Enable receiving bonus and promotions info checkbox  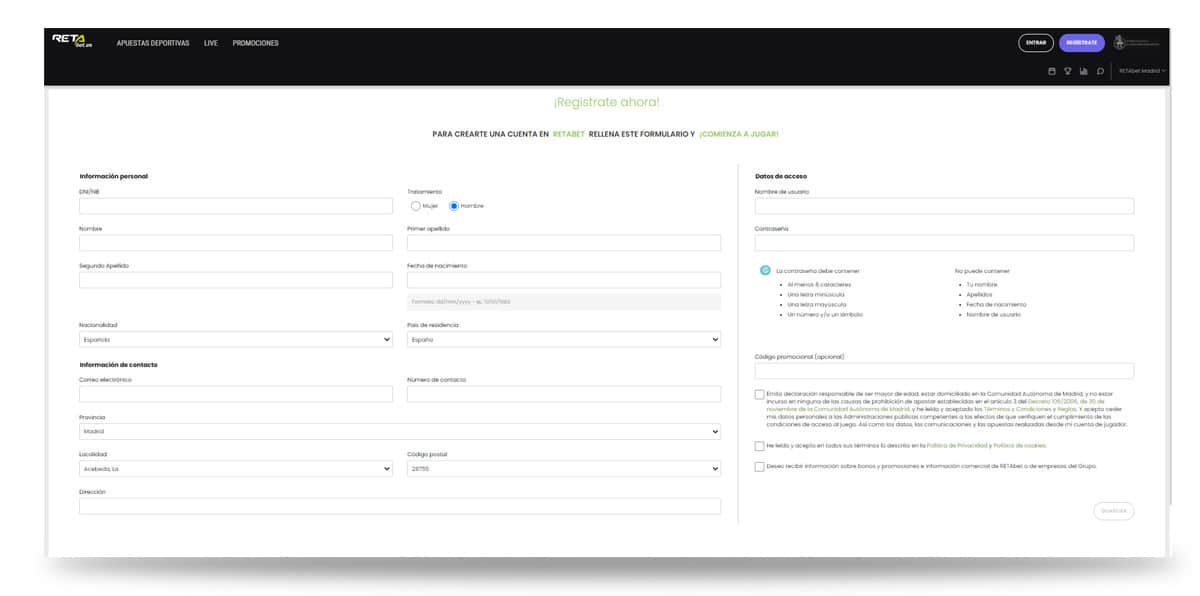[x=760, y=466]
